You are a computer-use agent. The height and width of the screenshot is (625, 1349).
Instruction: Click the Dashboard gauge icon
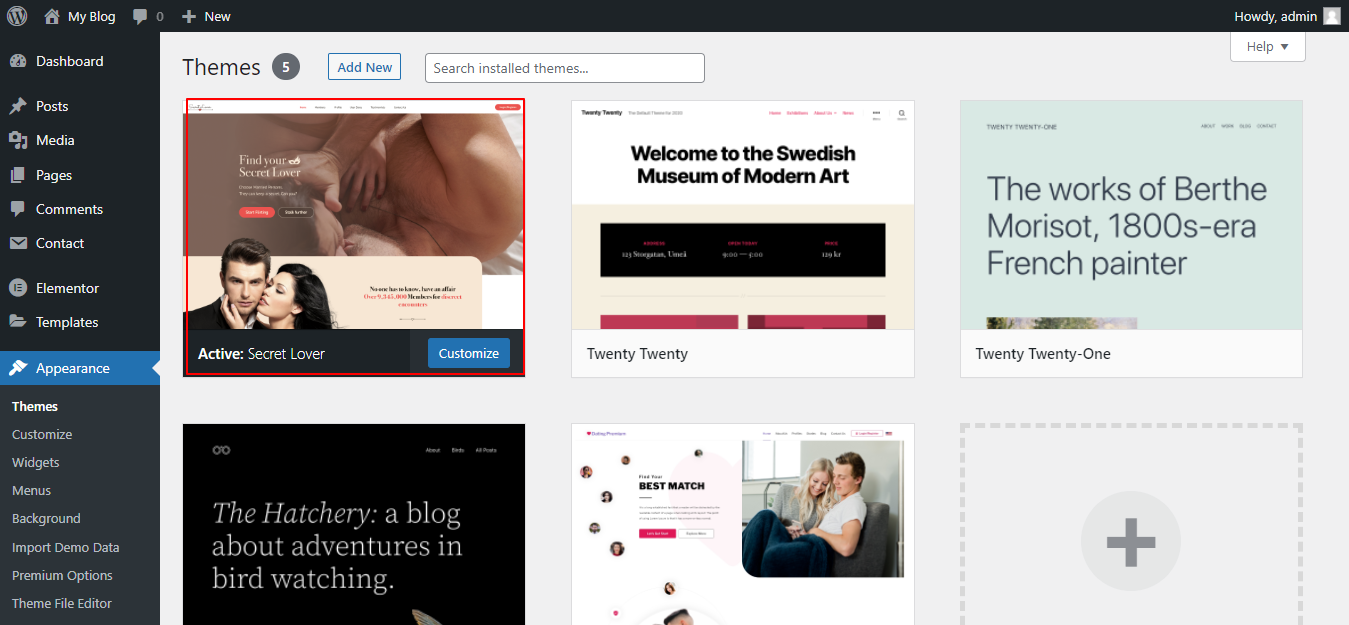(x=18, y=61)
